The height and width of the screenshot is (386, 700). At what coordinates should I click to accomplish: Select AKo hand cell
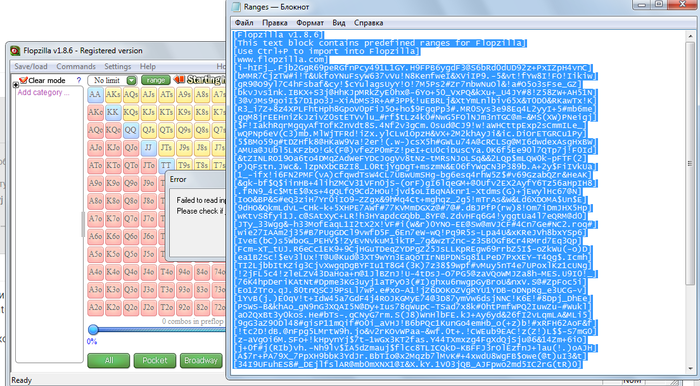coord(95,112)
